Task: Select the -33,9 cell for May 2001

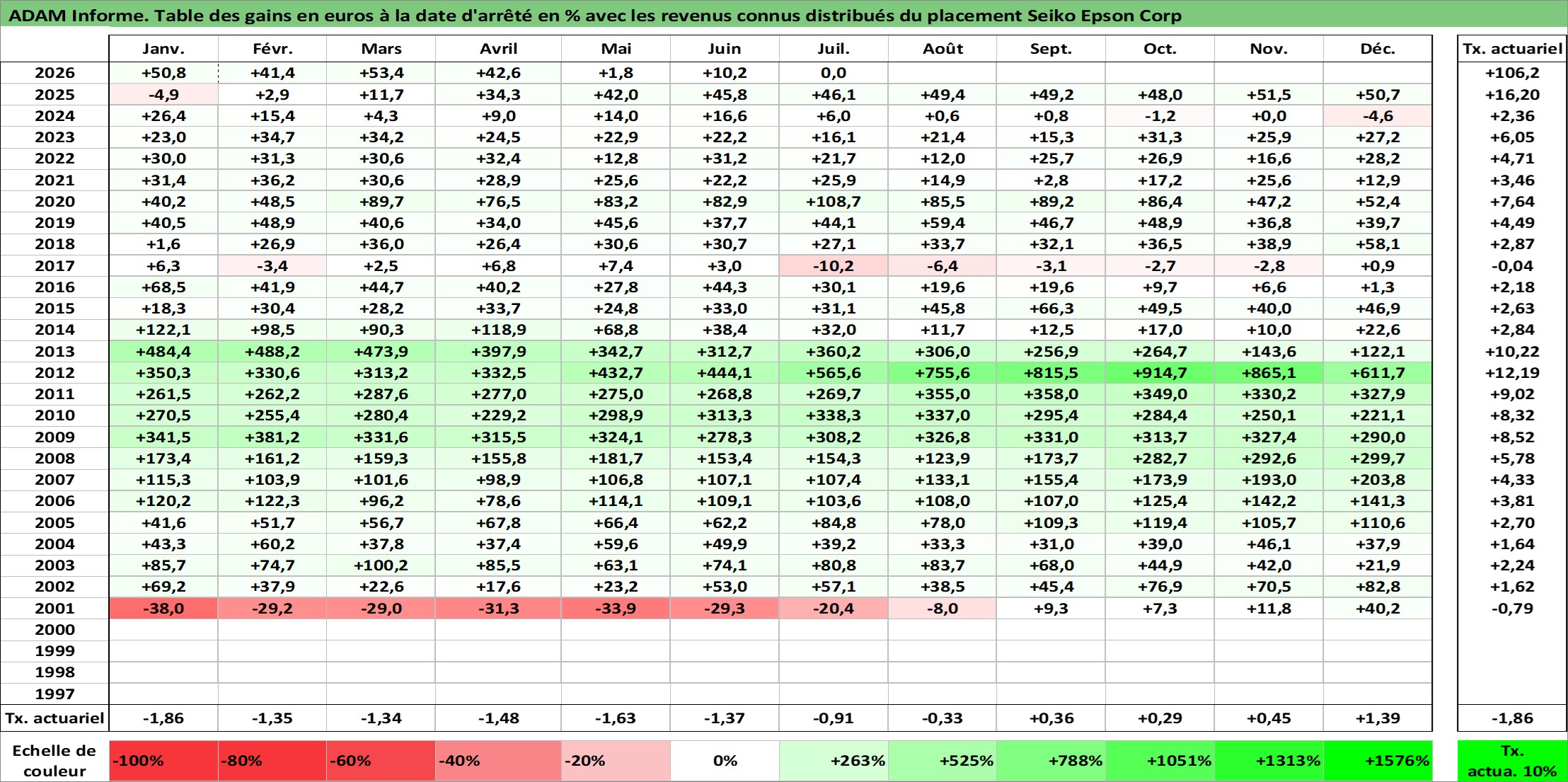Action: [616, 609]
